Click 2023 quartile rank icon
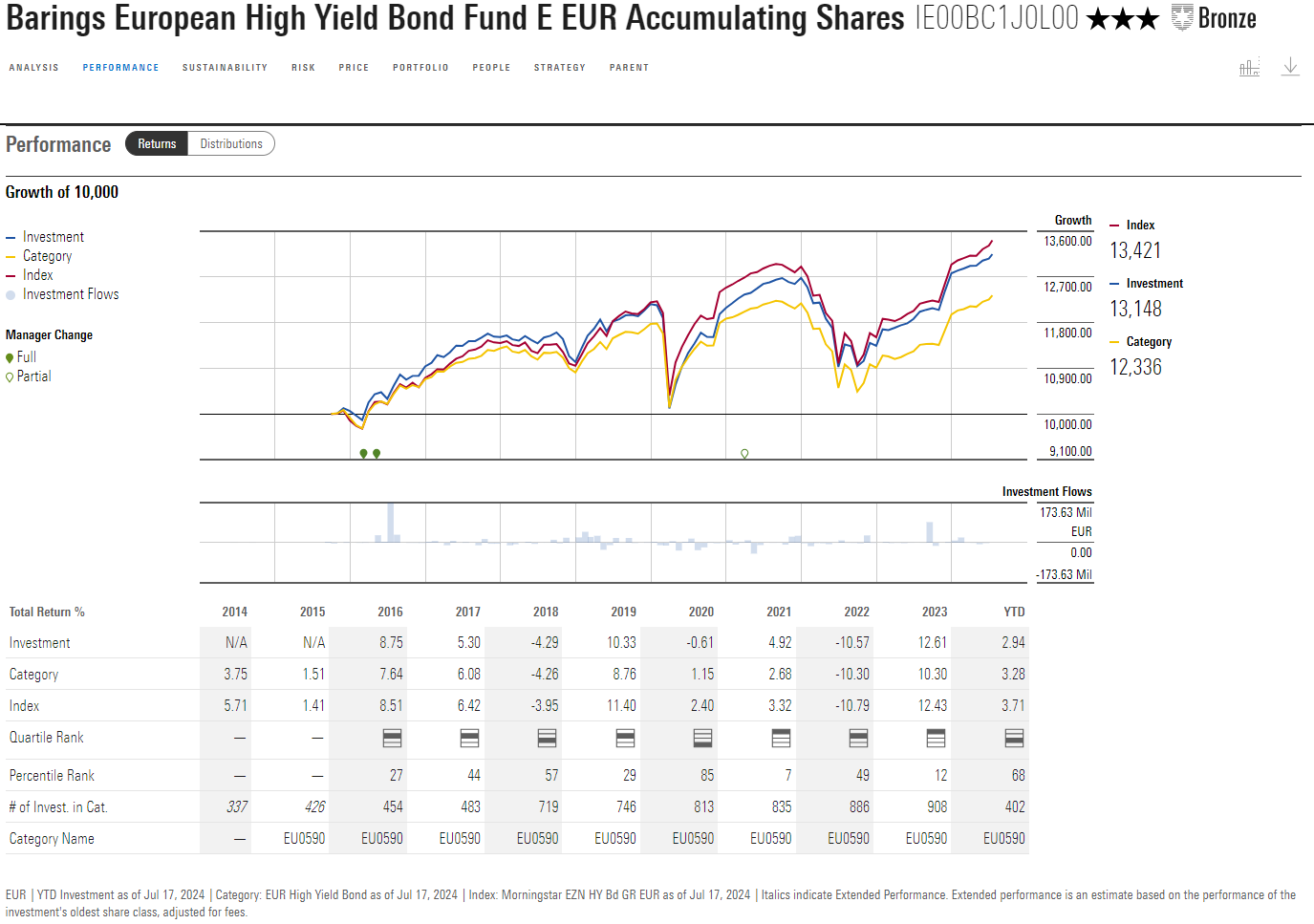This screenshot has height=924, width=1314. [936, 738]
